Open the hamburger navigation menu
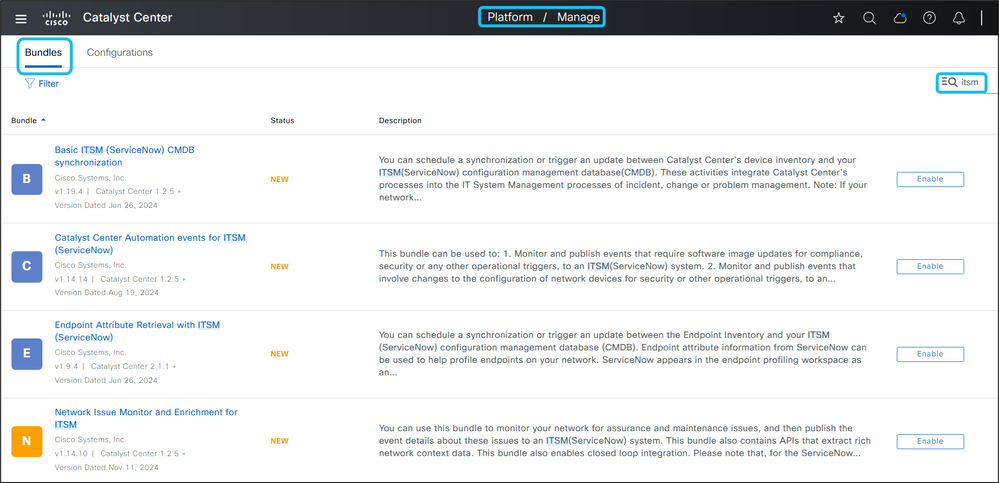This screenshot has height=483, width=999. 21,18
